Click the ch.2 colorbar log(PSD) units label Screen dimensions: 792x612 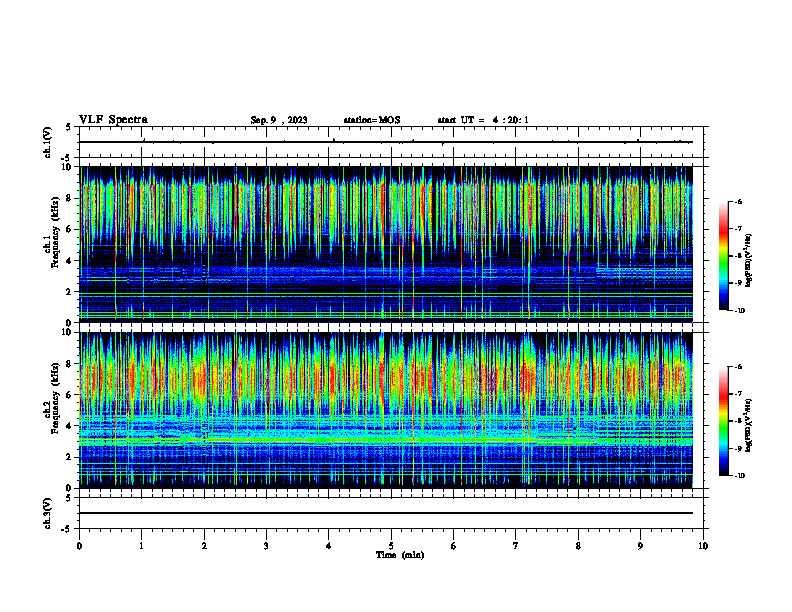(x=749, y=425)
